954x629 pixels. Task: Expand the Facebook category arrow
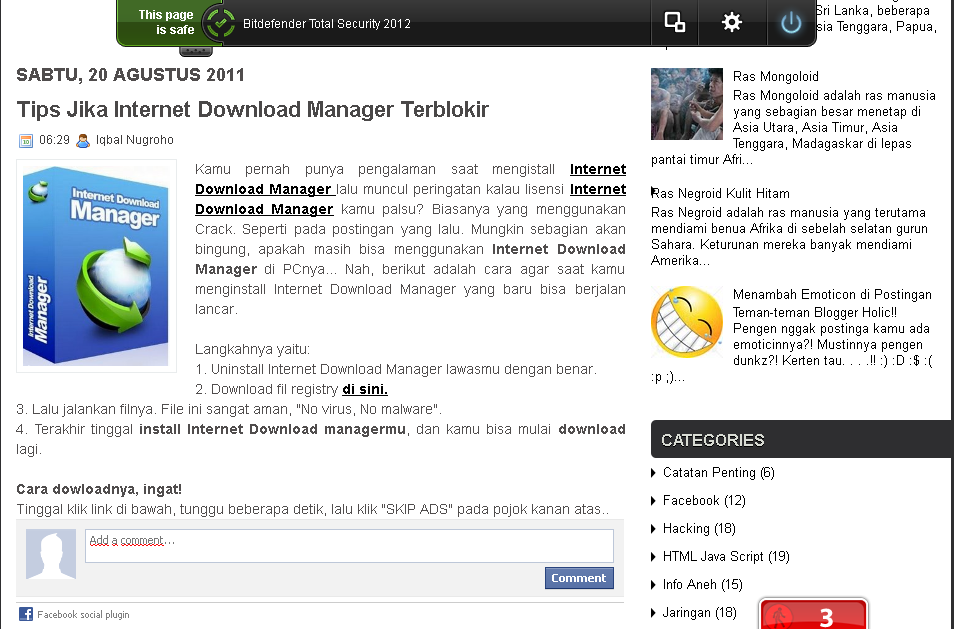pyautogui.click(x=653, y=501)
